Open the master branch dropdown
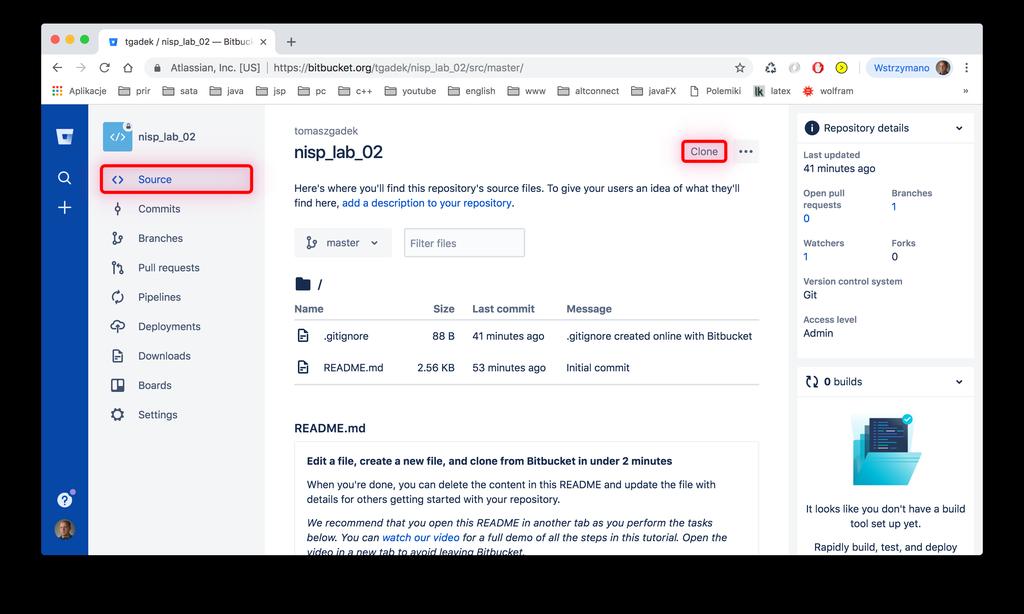The height and width of the screenshot is (614, 1024). click(343, 243)
